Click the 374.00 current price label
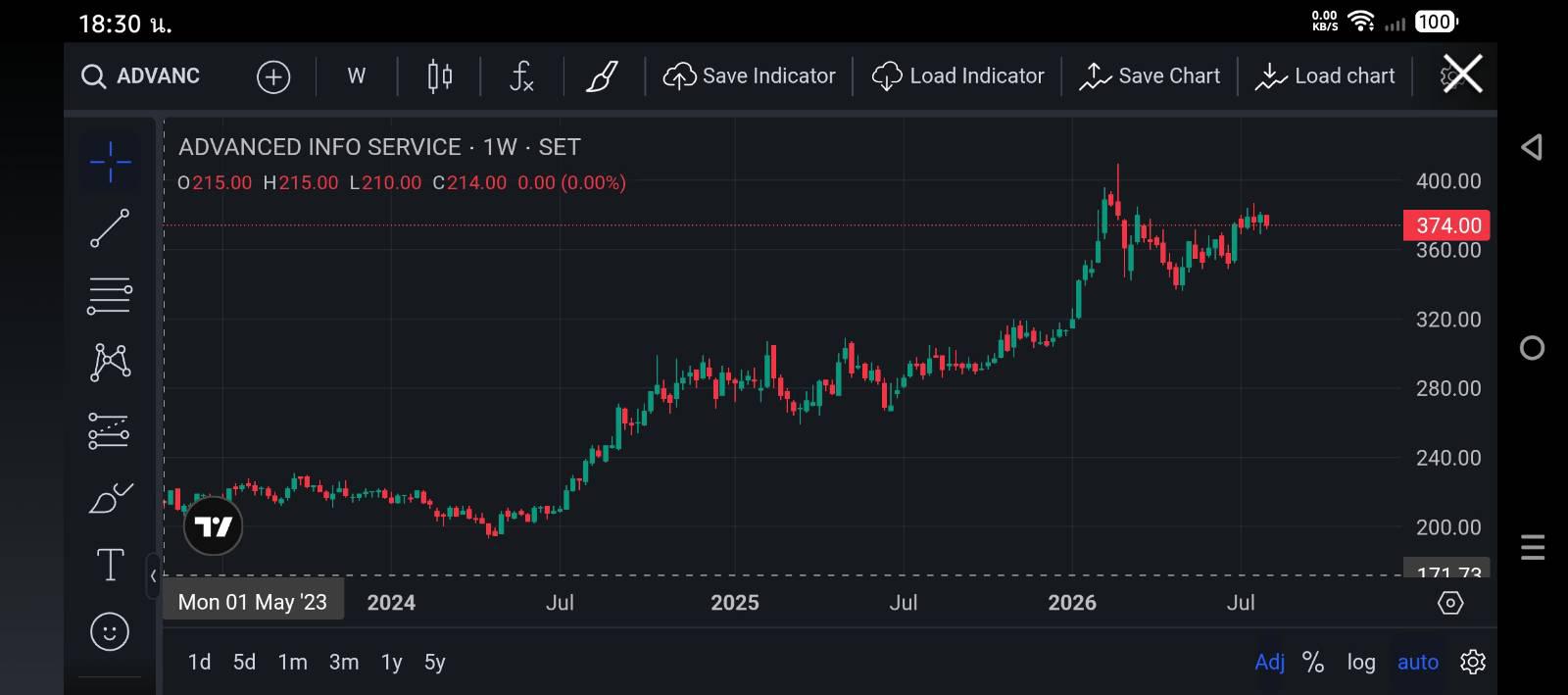This screenshot has height=695, width=1568. [1447, 225]
